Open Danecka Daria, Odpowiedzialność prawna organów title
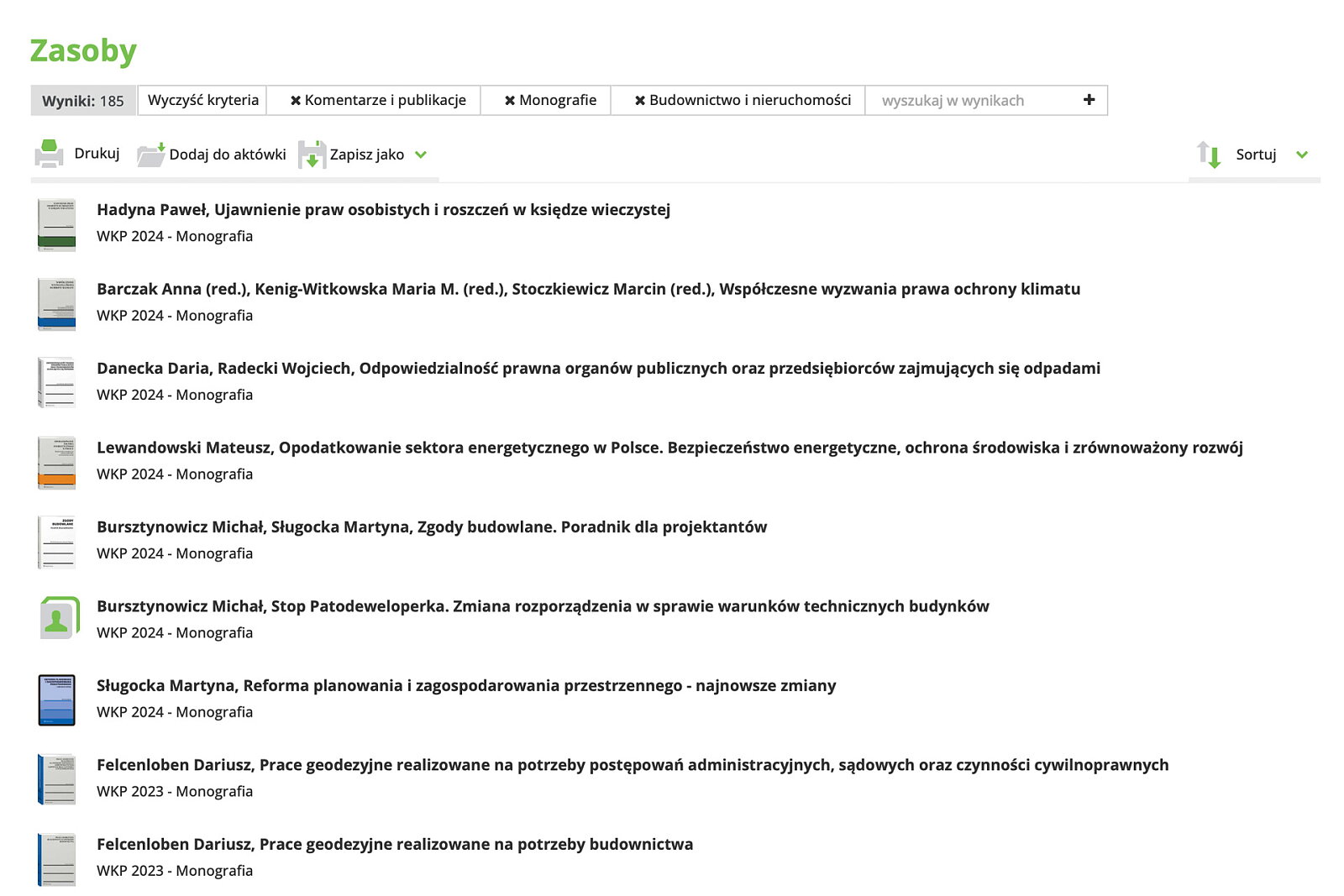 (598, 369)
